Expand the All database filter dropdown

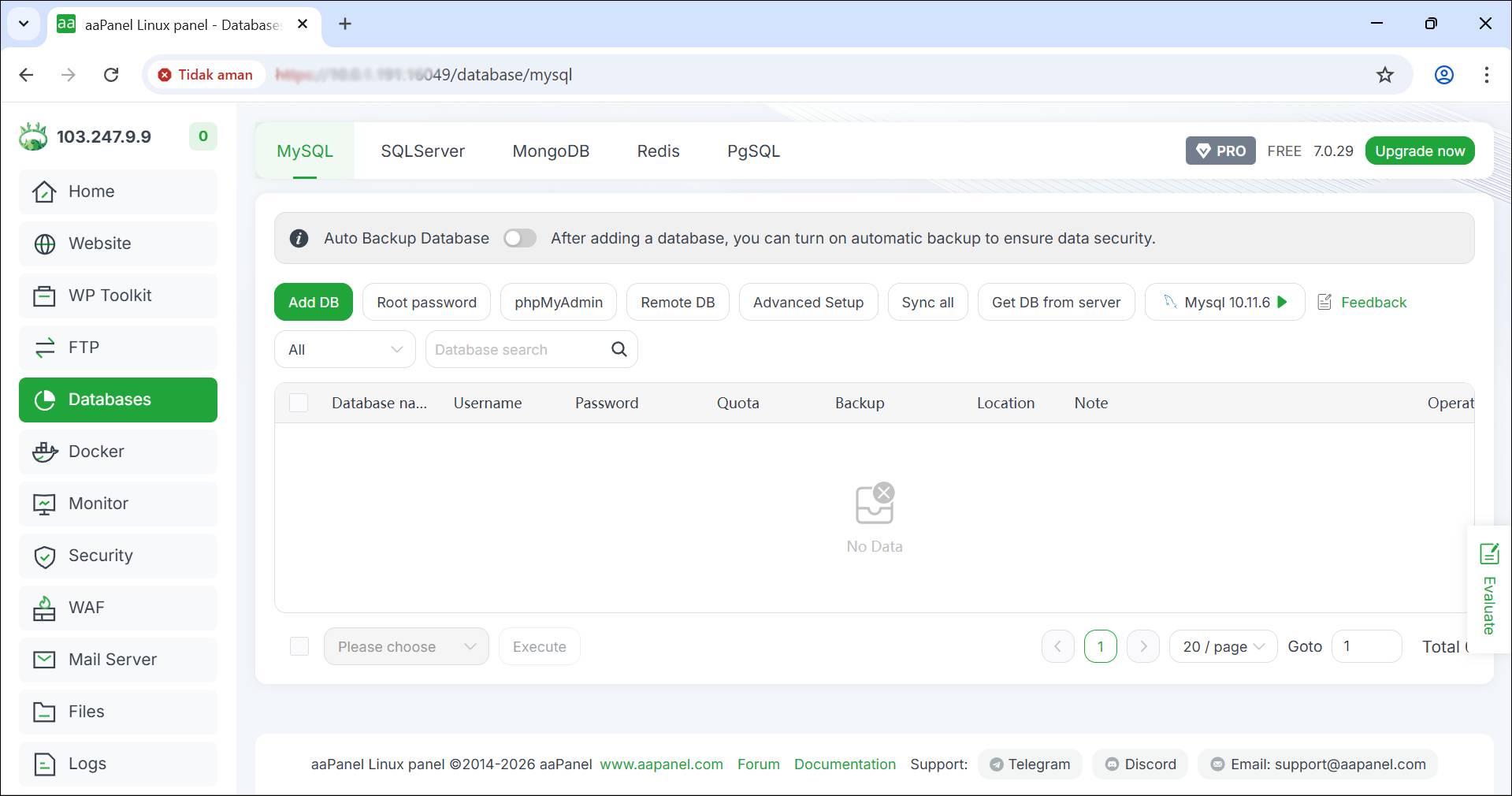click(345, 349)
